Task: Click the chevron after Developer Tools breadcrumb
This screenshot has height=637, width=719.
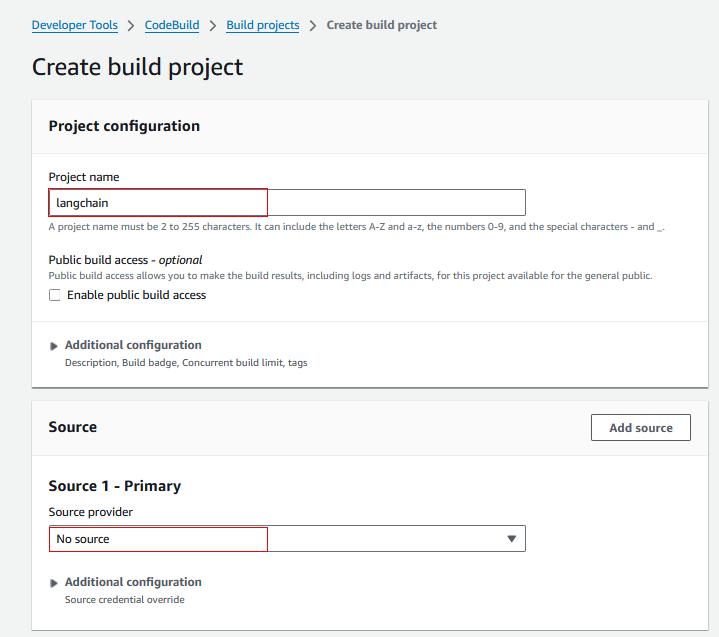Action: pos(131,25)
